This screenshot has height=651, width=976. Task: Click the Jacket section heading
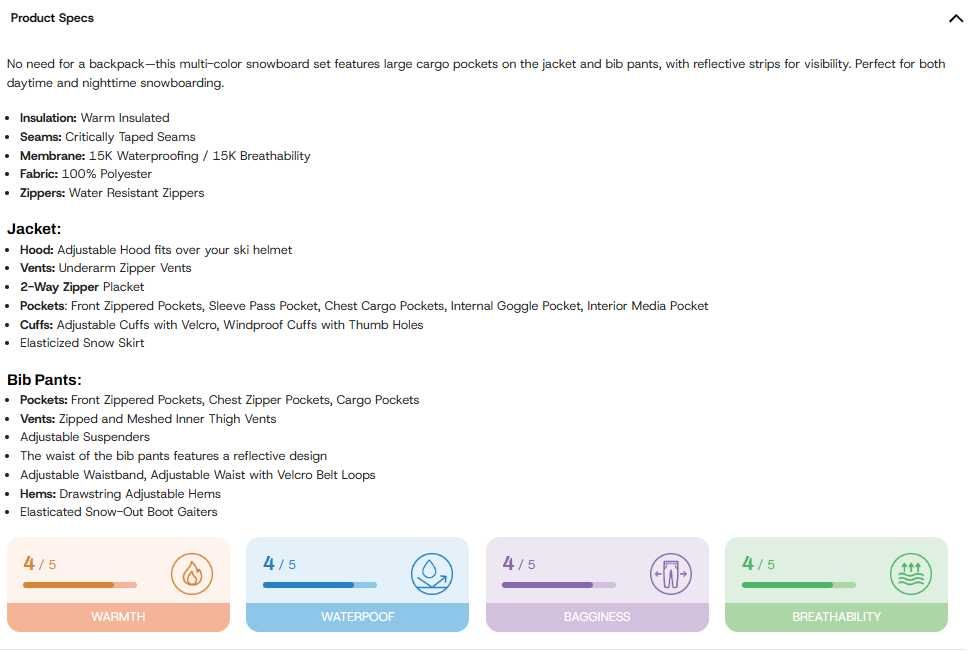(x=34, y=229)
